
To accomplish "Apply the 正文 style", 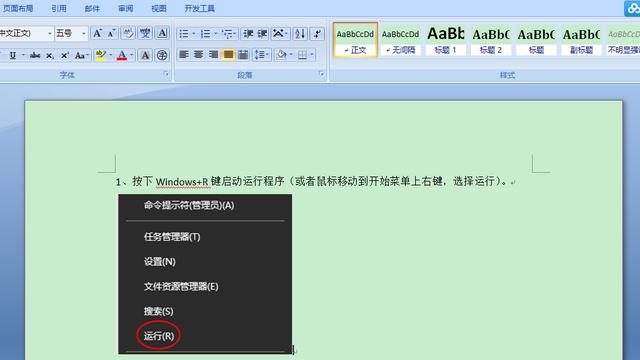I will coord(355,40).
